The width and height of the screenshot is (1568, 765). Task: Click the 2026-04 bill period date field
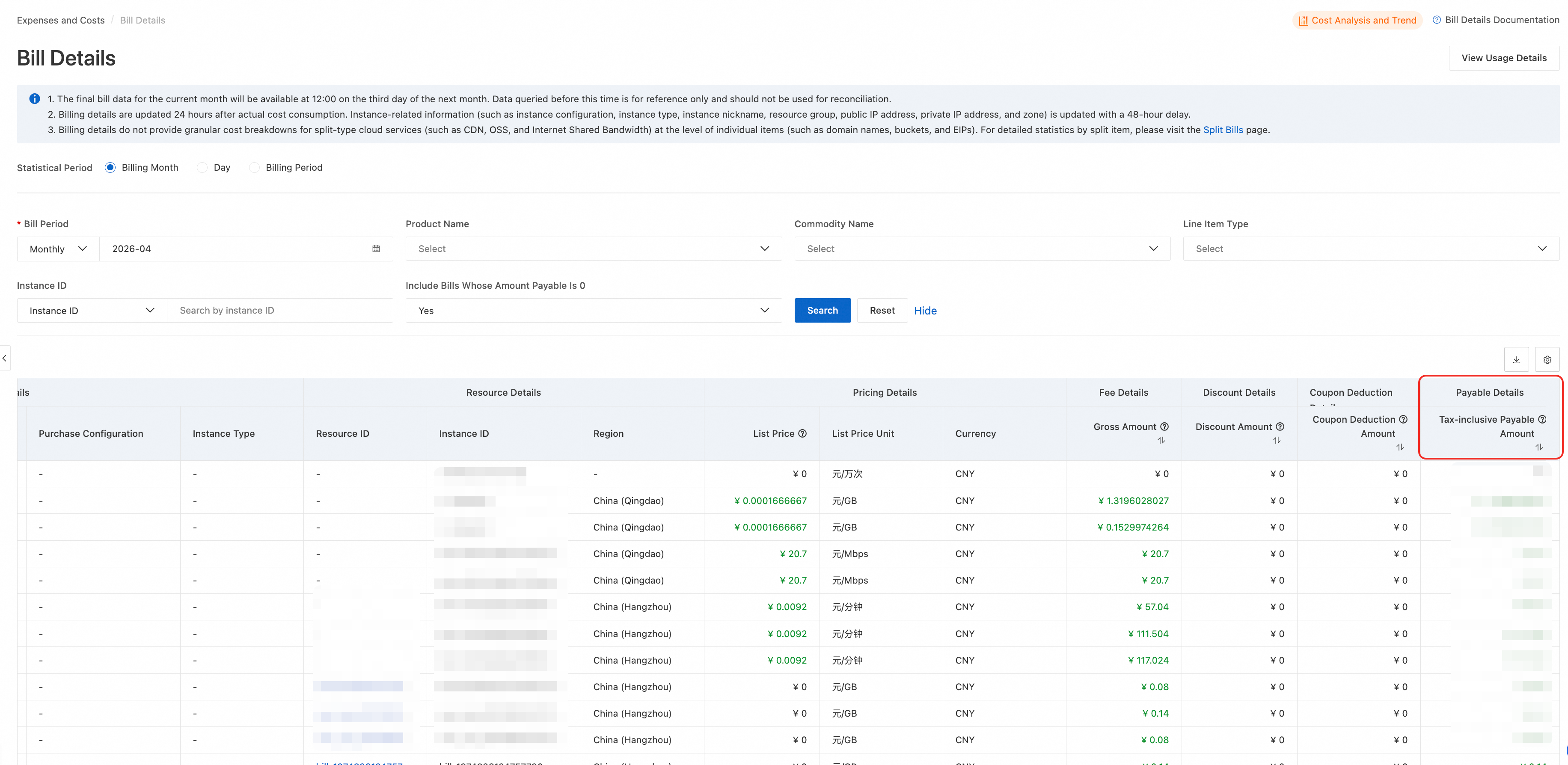pyautogui.click(x=246, y=249)
